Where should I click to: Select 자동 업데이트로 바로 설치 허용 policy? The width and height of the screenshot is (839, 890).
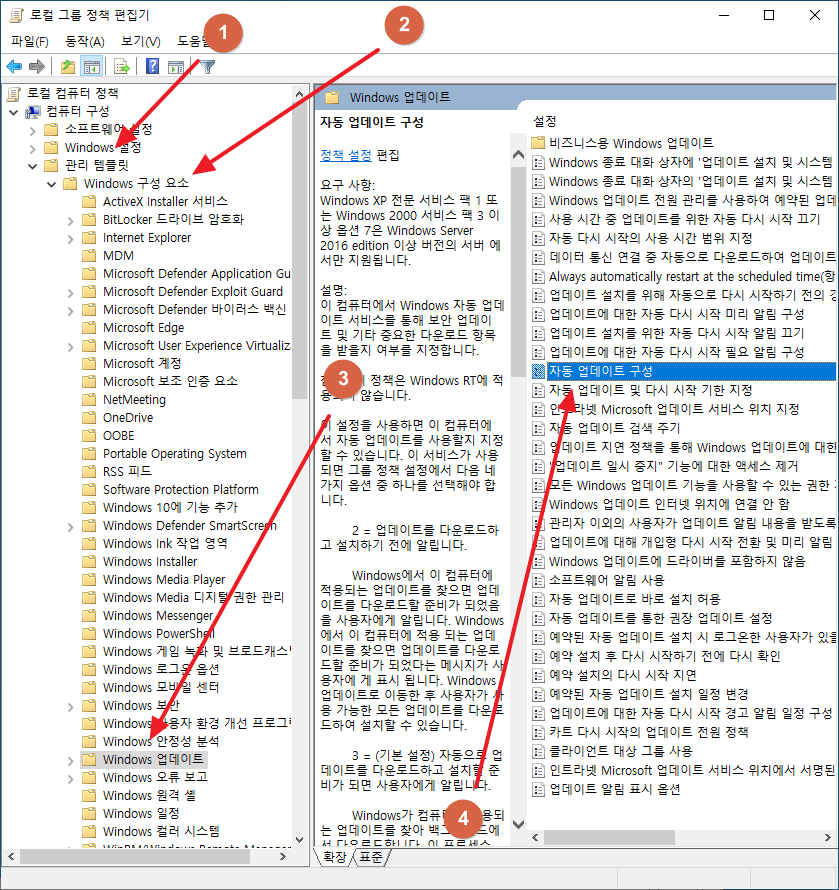click(x=634, y=599)
